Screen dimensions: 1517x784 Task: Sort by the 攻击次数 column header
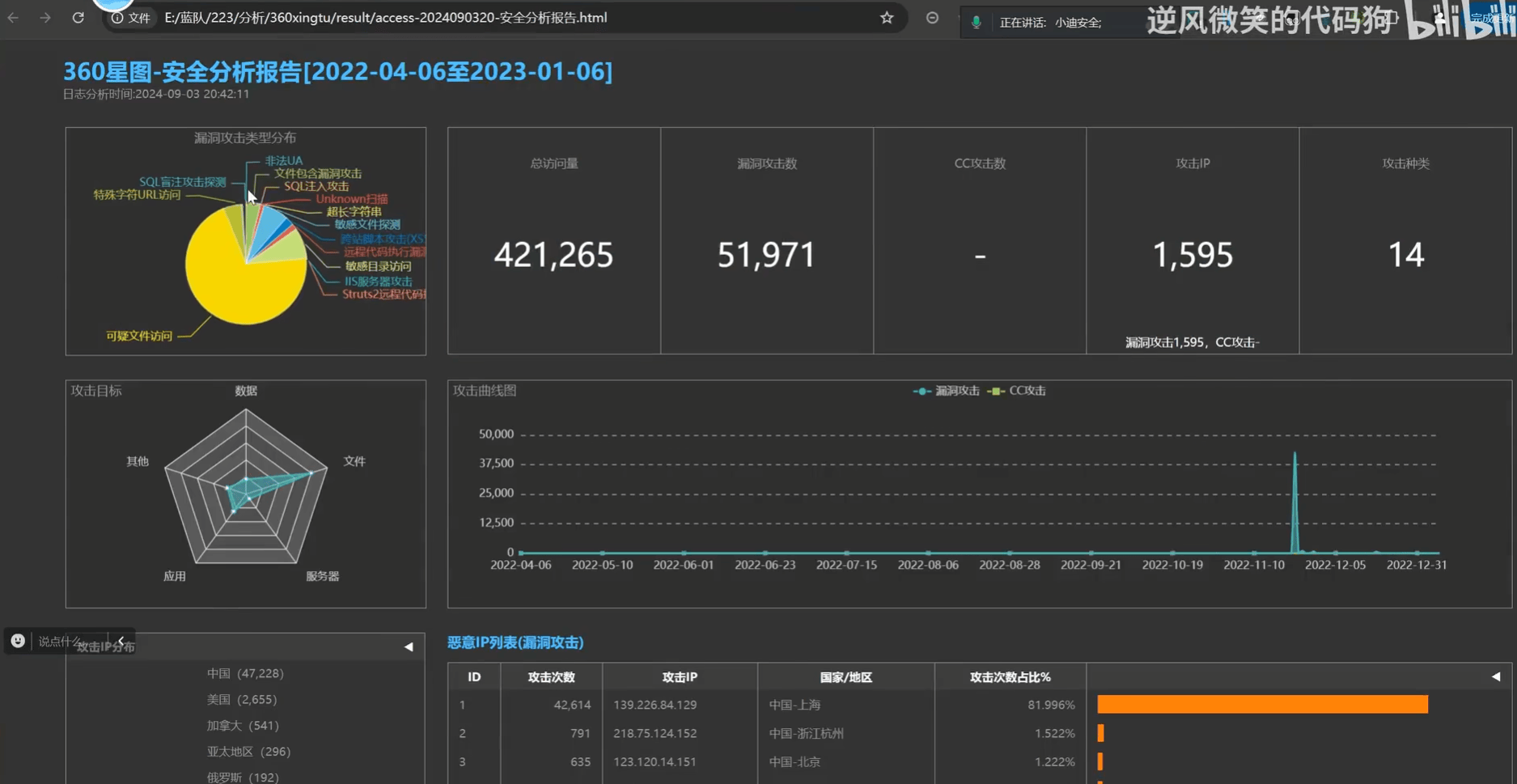point(551,677)
